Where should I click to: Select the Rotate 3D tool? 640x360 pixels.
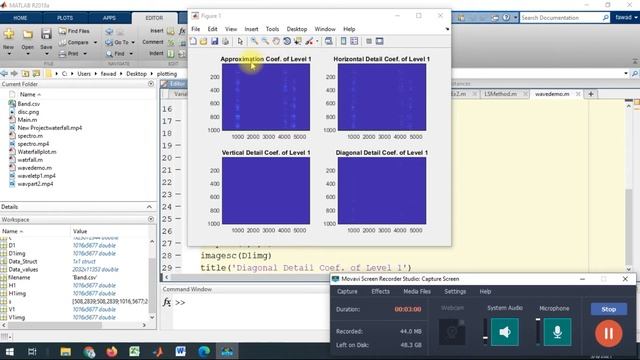[287, 41]
